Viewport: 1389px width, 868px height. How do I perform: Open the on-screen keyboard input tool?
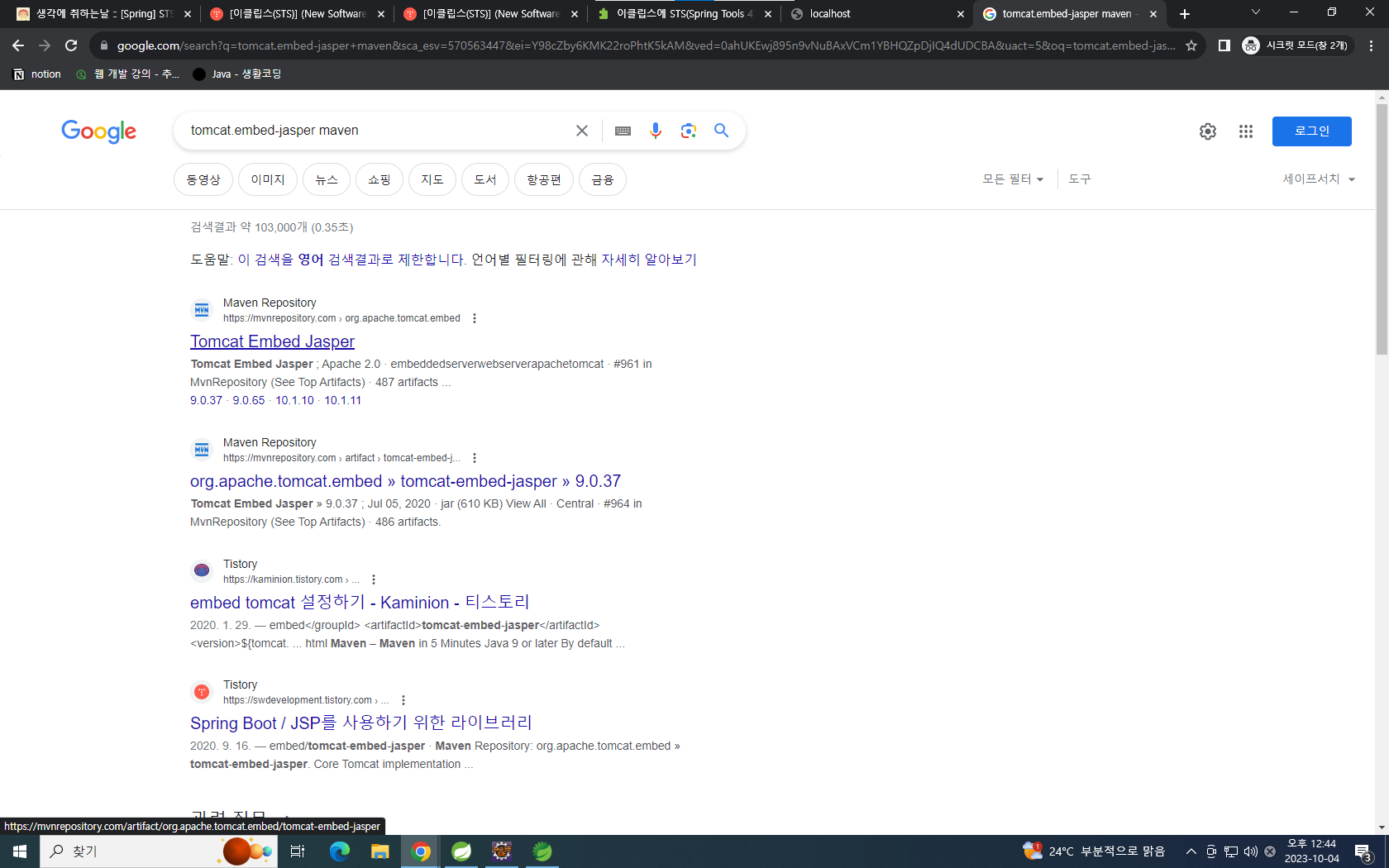pyautogui.click(x=623, y=131)
